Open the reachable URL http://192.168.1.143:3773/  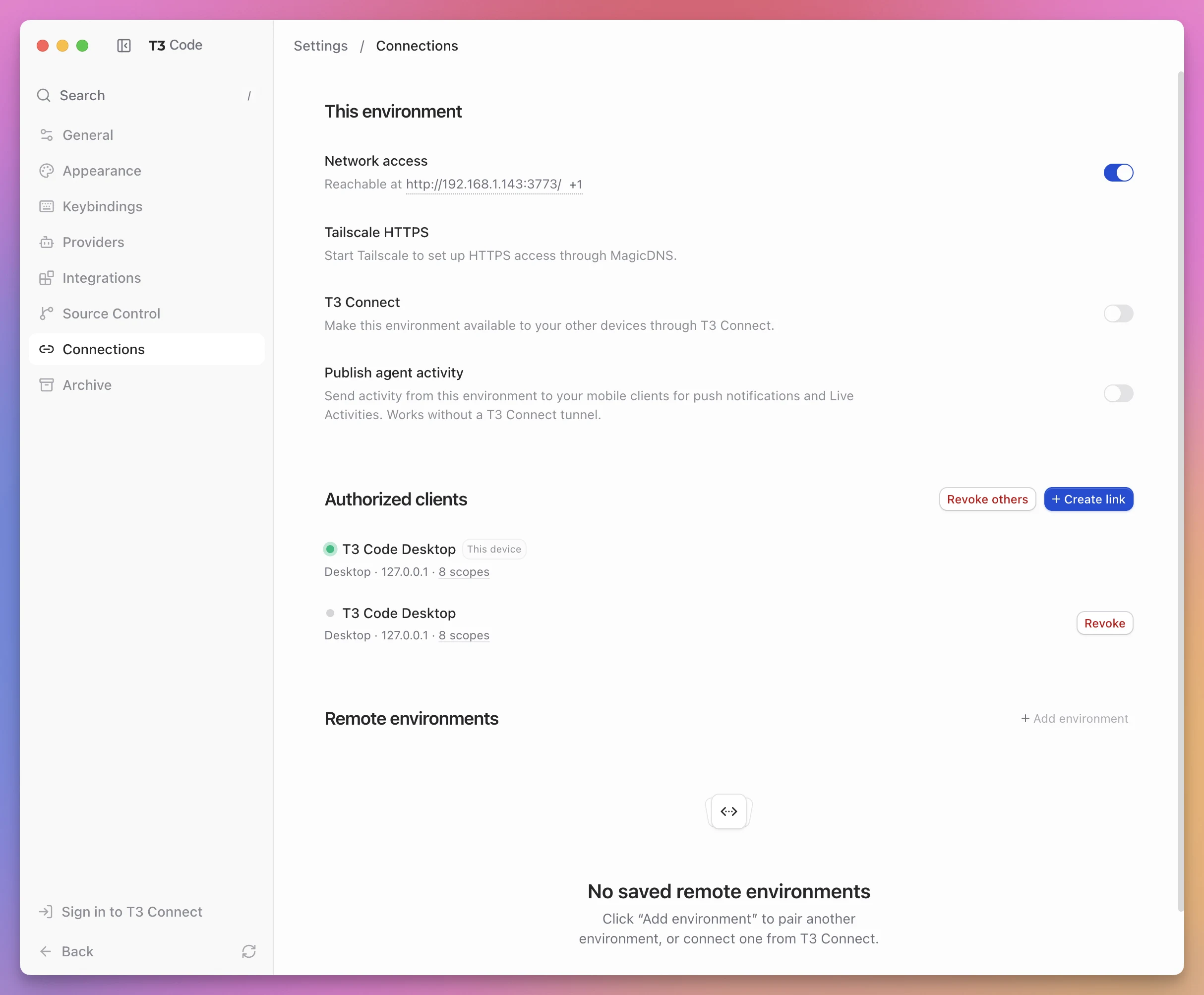pos(483,185)
